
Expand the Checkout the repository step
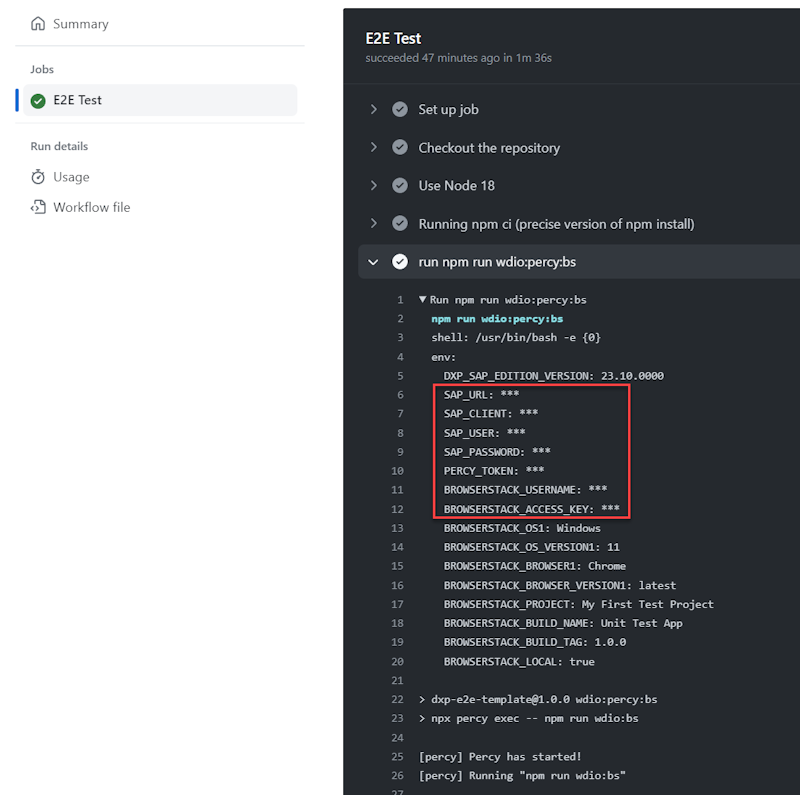coord(373,147)
